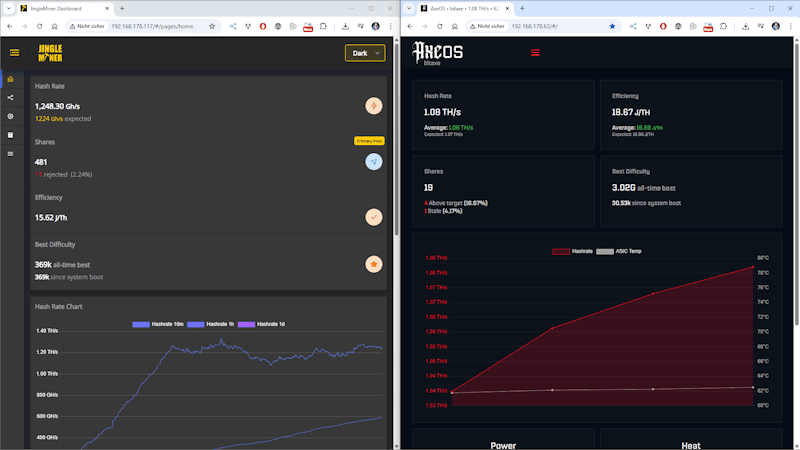Click the checkmark Efficiency icon
The height and width of the screenshot is (450, 800).
pos(373,216)
